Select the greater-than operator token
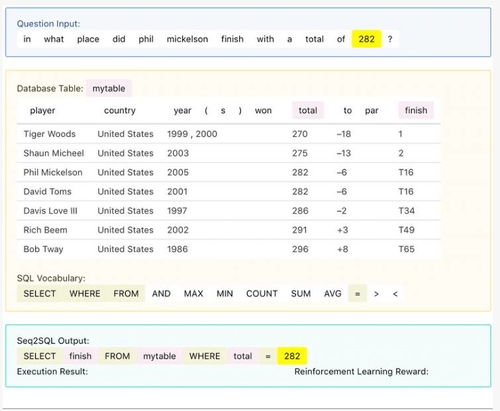This screenshot has height=411, width=500. click(x=376, y=294)
